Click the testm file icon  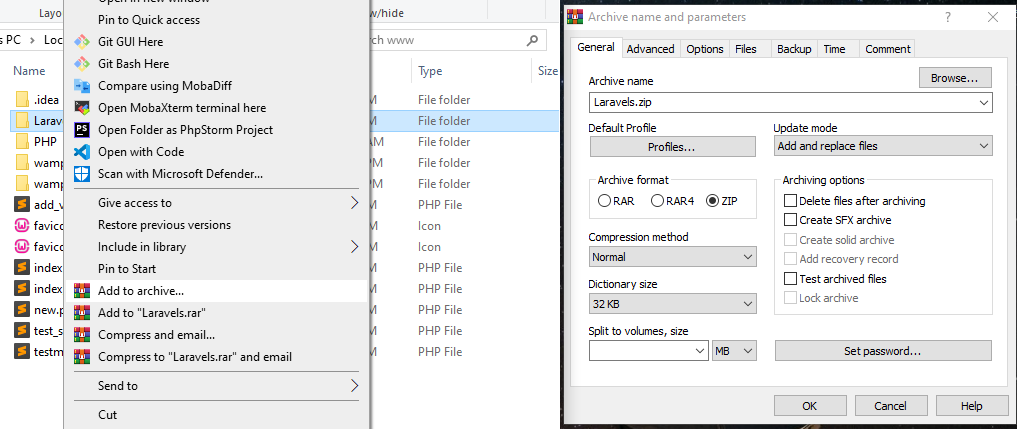click(22, 351)
